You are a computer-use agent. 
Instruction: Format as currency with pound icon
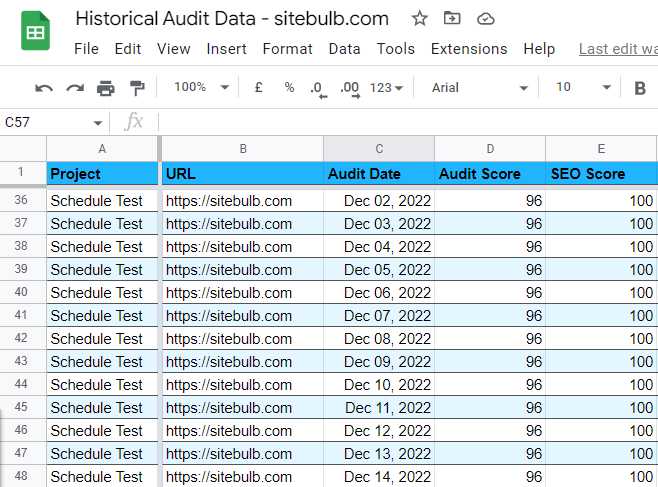(x=258, y=87)
